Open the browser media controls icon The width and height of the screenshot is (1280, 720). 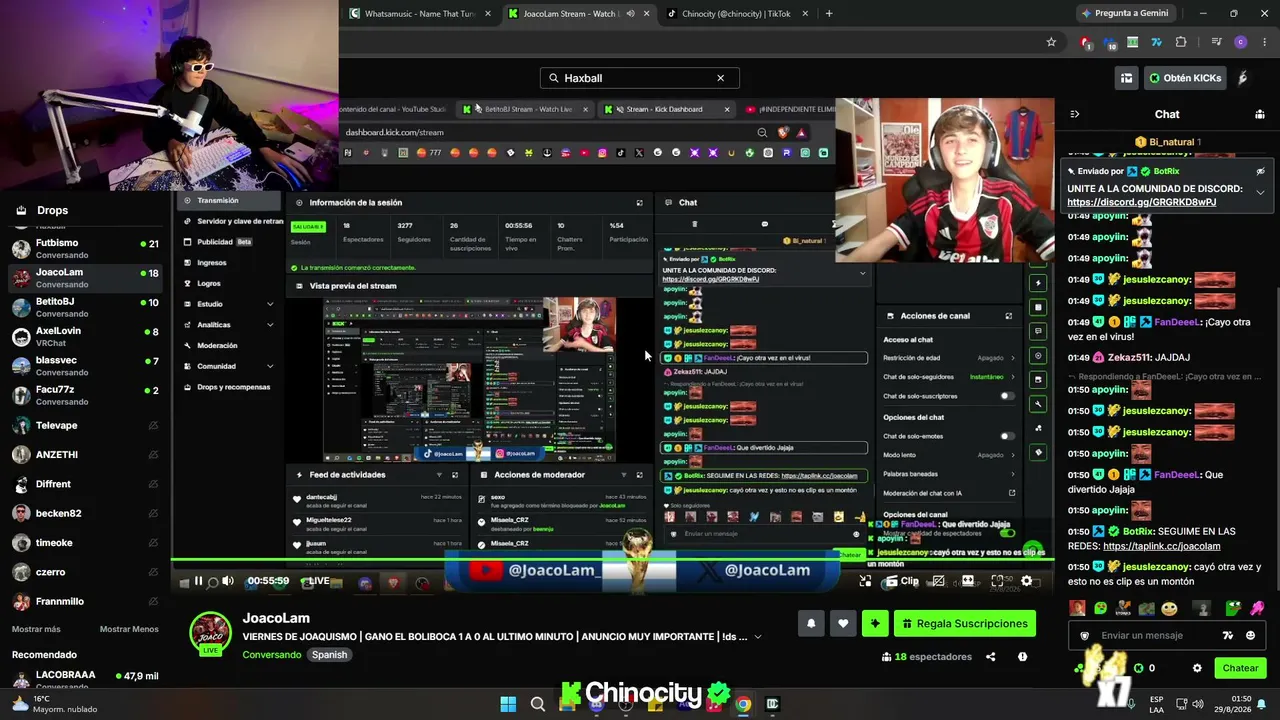1217,42
